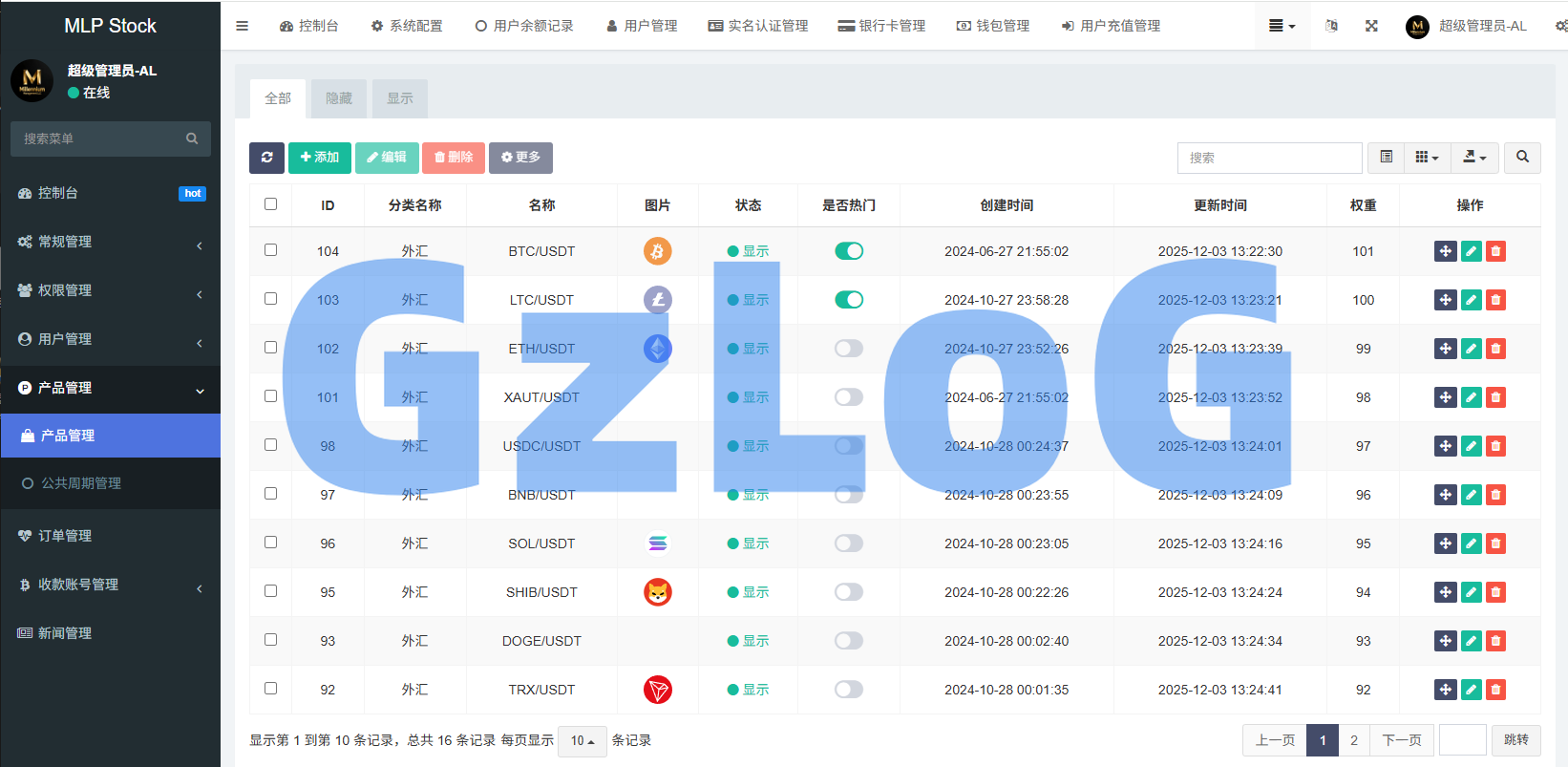
Task: Go to page 2 of results
Action: pos(1353,740)
